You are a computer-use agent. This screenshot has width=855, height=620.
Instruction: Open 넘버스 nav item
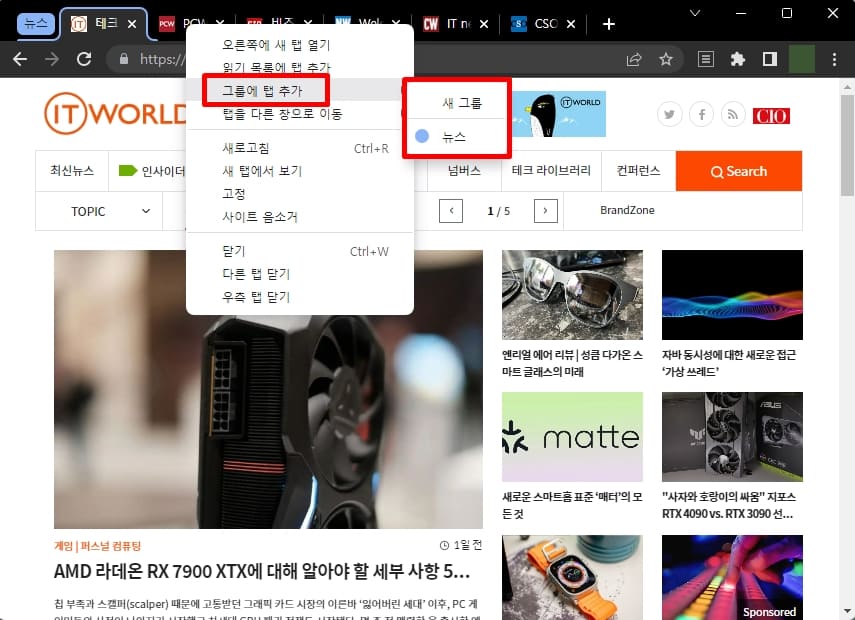(464, 171)
